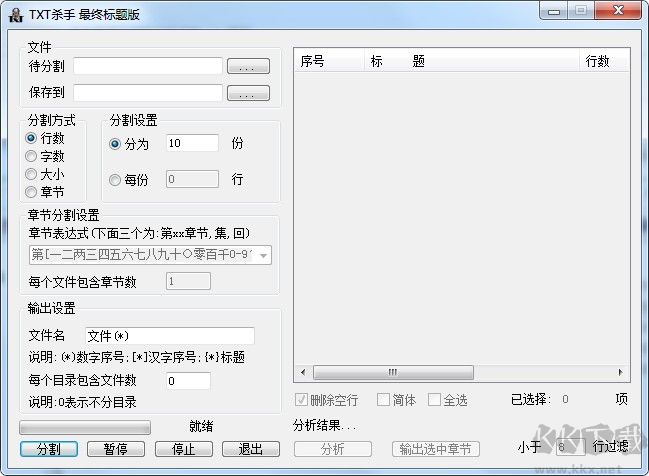Viewport: 649px width, 476px height.
Task: Click the 分为 count field showing 10
Action: pos(192,143)
